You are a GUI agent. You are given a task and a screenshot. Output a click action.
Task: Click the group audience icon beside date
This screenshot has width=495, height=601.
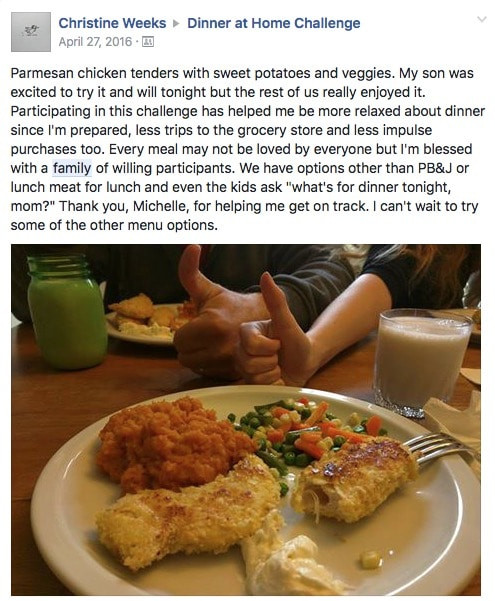pyautogui.click(x=148, y=41)
